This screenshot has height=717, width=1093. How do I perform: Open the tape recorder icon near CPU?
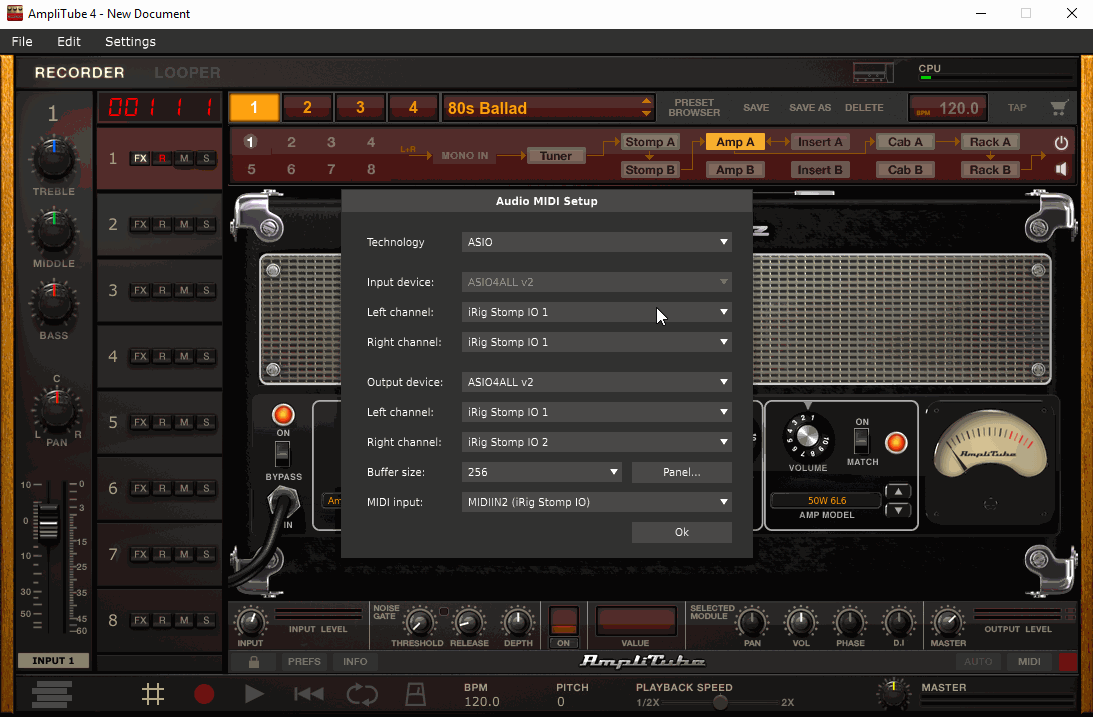(x=873, y=72)
